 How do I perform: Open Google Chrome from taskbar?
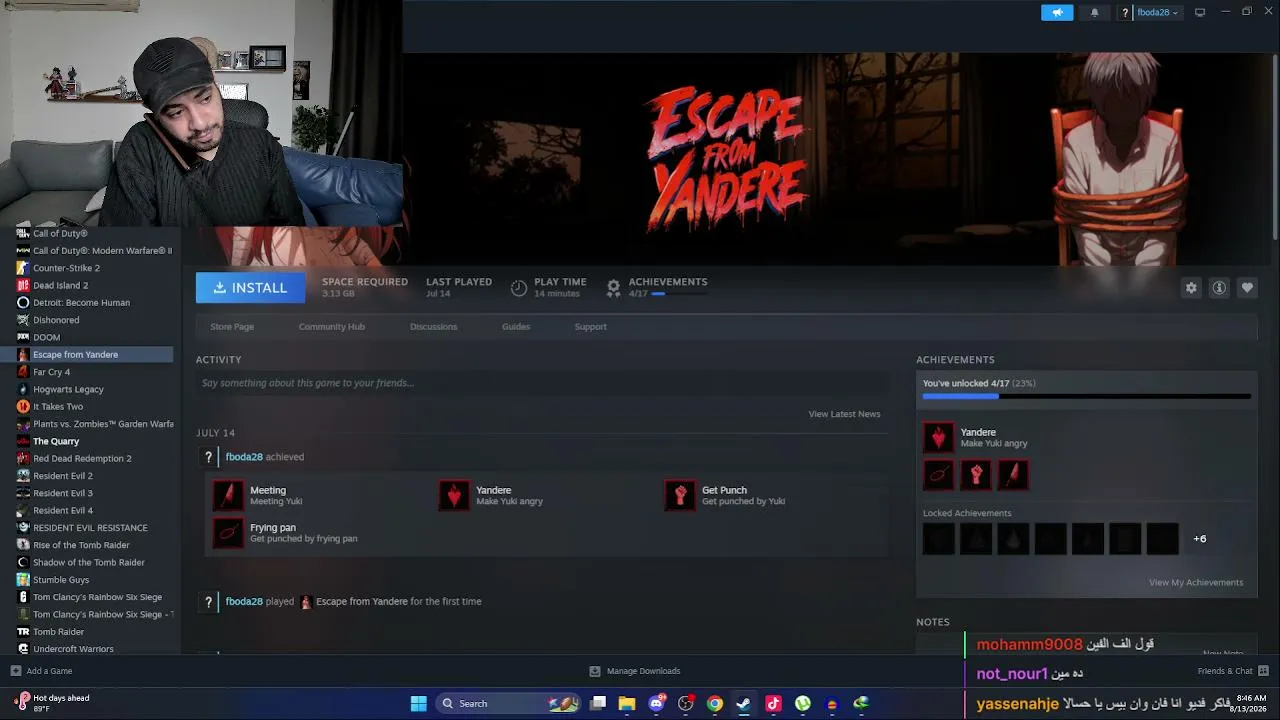tap(715, 703)
